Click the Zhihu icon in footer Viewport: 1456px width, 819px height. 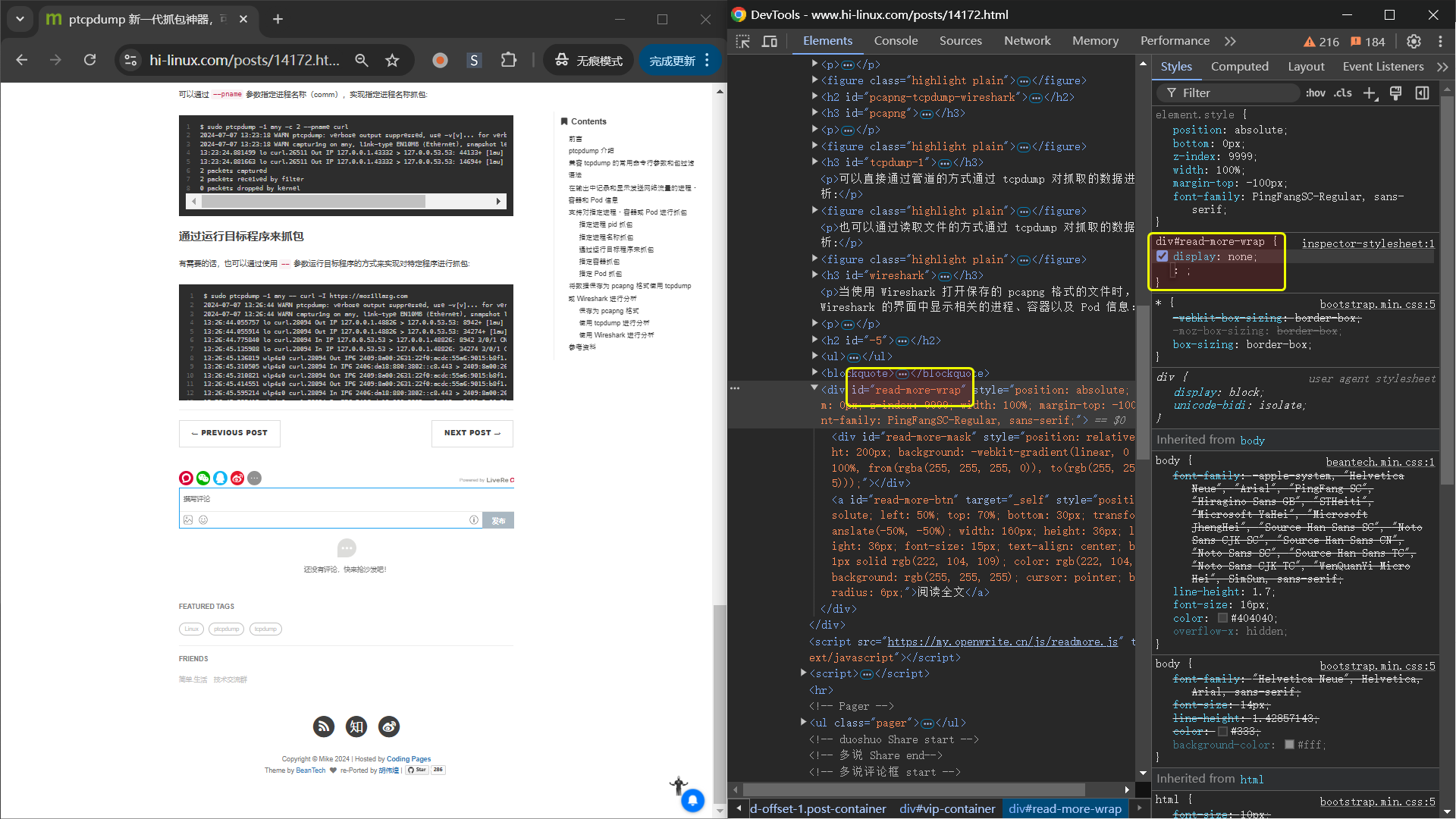pos(356,726)
